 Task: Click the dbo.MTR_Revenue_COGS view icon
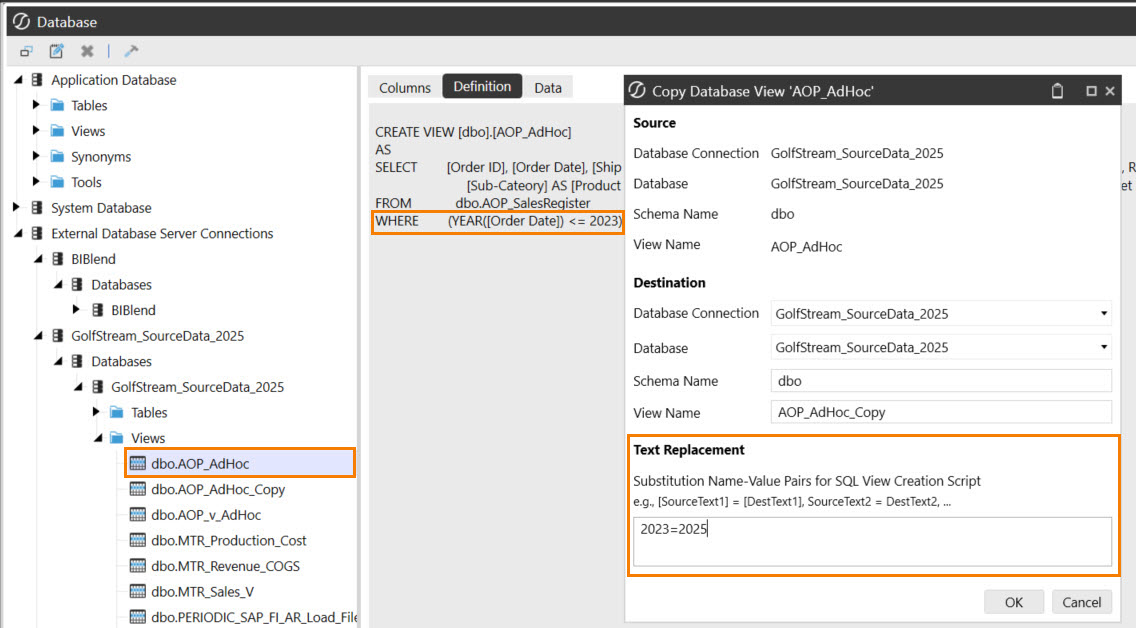pyautogui.click(x=138, y=566)
